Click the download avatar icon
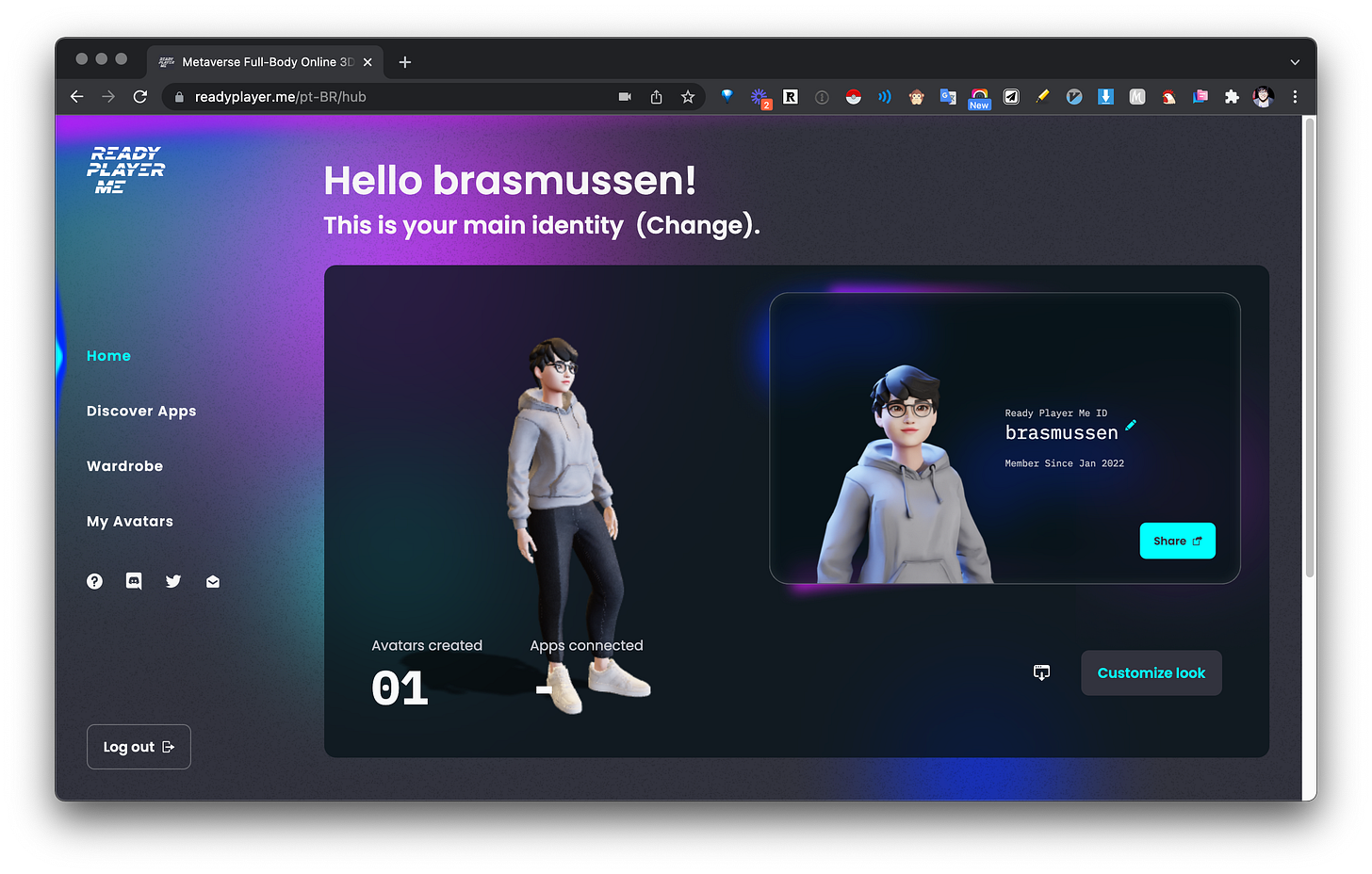1372x874 pixels. tap(1041, 672)
